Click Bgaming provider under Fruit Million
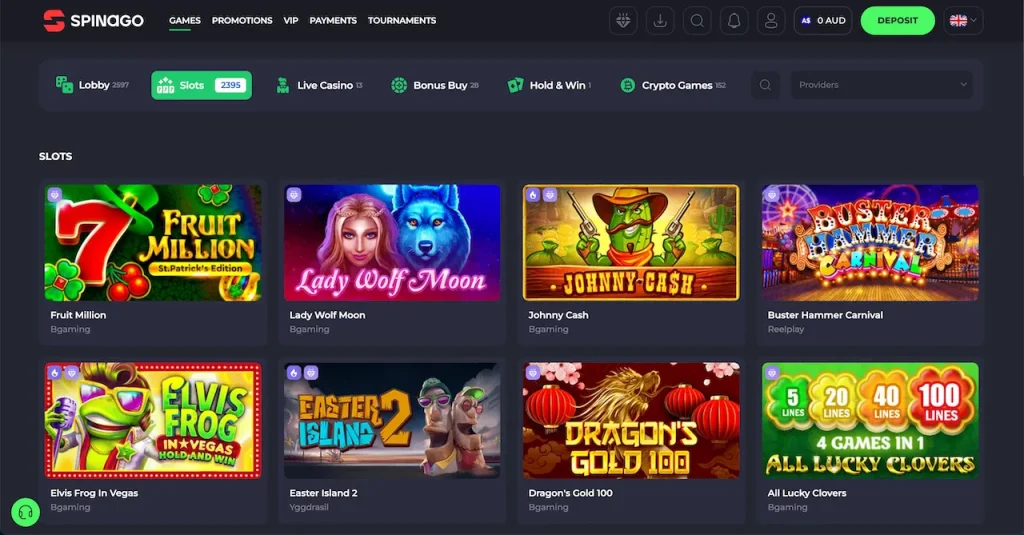 [70, 329]
